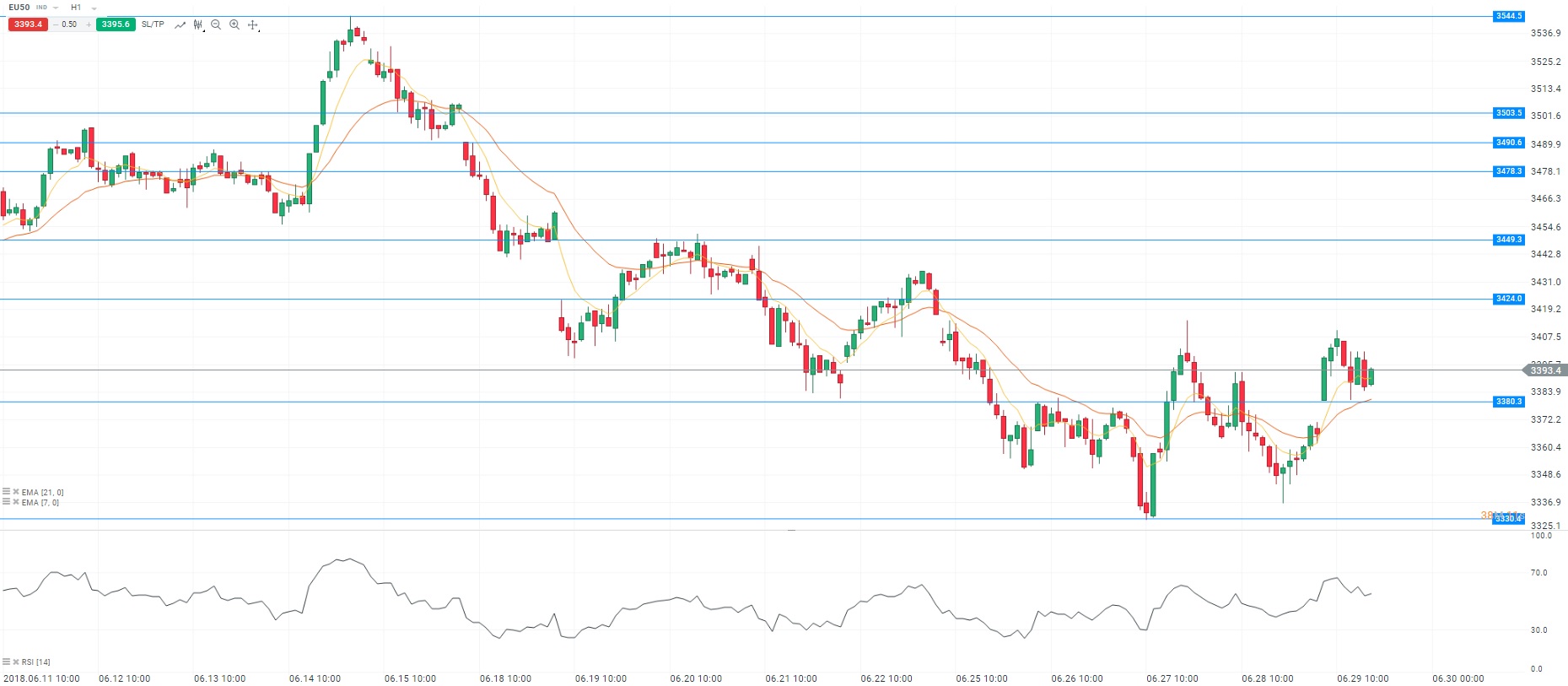Zoom in the chart with the magnifier

(234, 25)
